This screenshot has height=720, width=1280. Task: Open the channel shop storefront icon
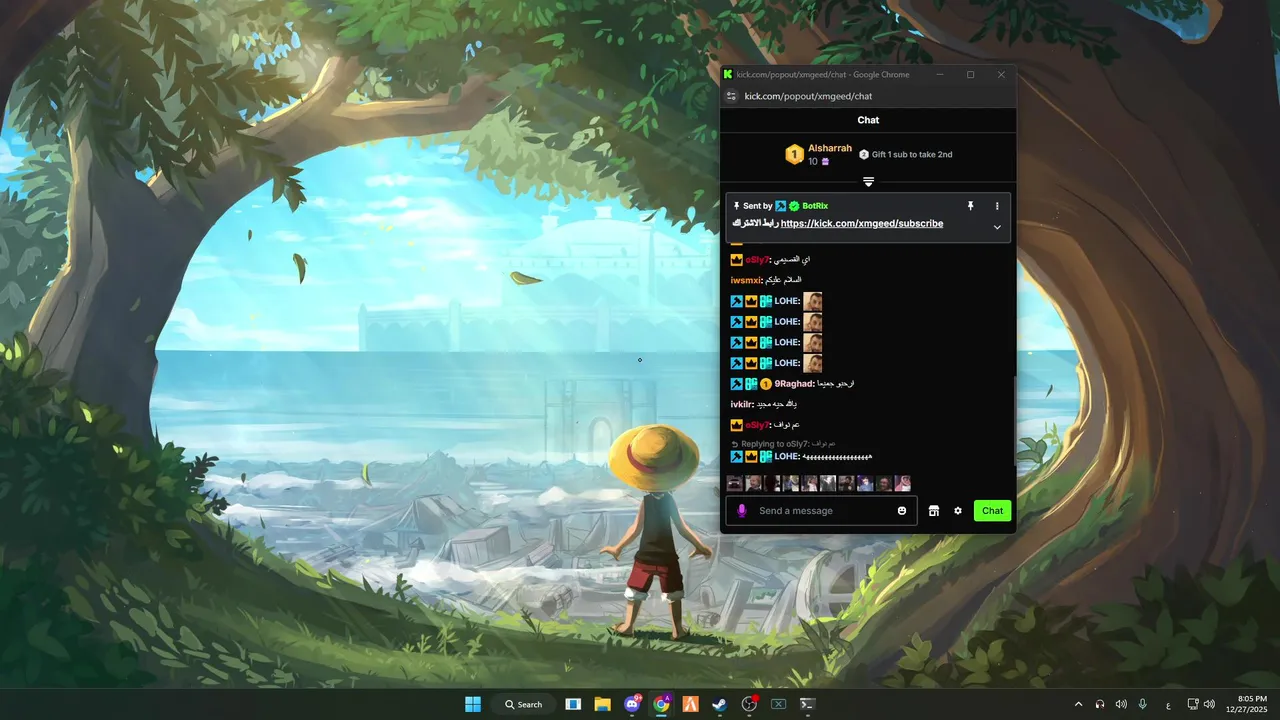pyautogui.click(x=933, y=511)
